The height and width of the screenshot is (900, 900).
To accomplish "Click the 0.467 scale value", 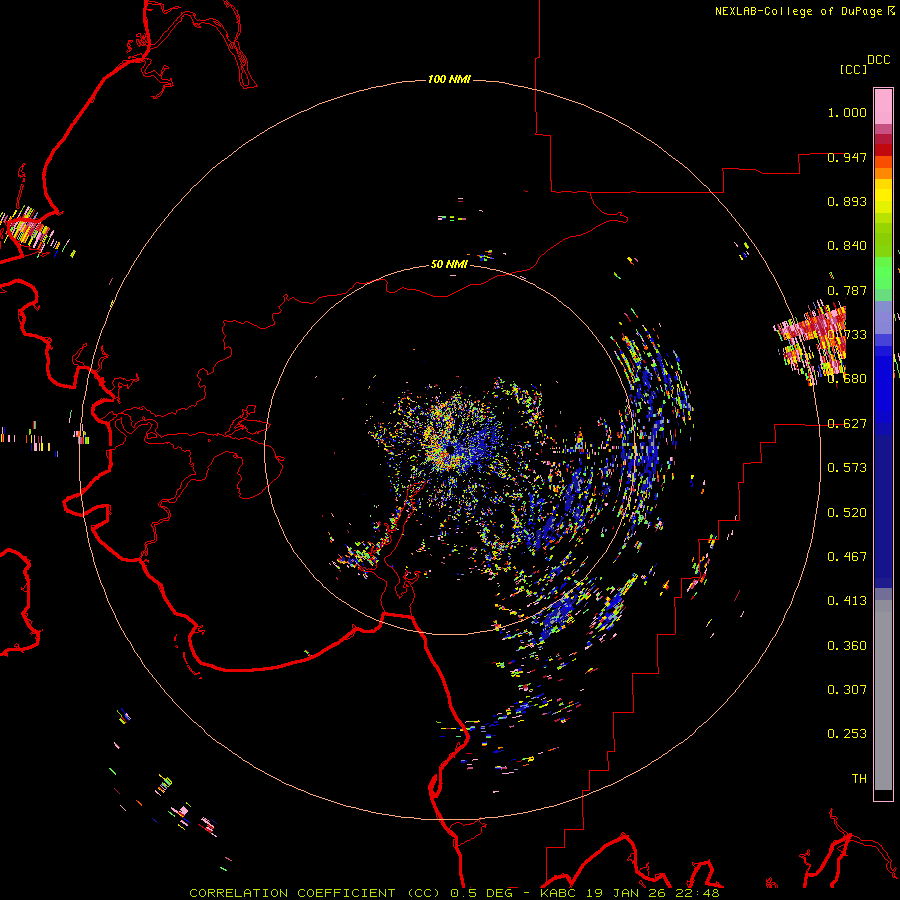I will pos(847,557).
